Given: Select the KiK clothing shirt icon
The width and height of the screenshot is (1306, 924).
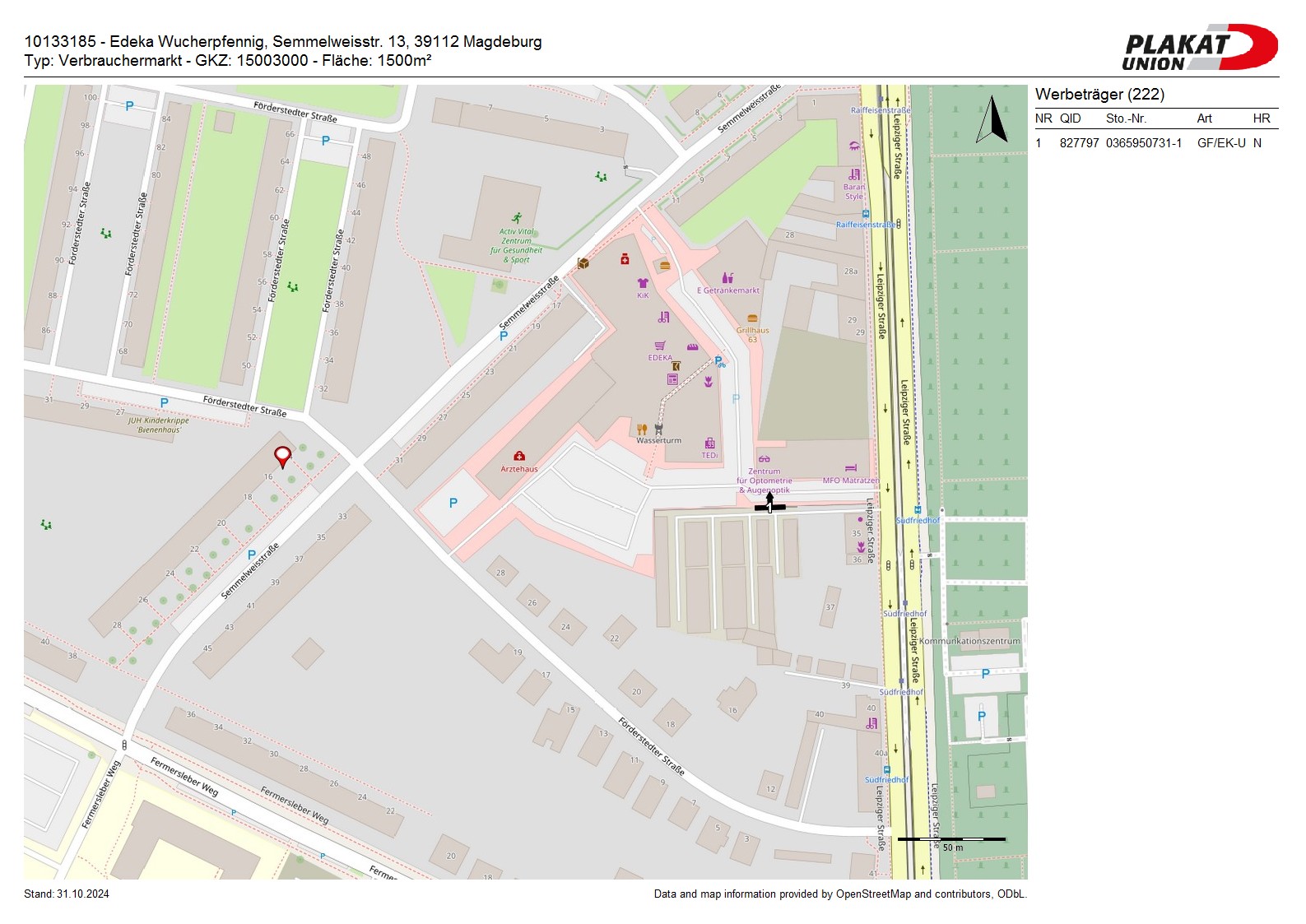Looking at the screenshot, I should (643, 283).
